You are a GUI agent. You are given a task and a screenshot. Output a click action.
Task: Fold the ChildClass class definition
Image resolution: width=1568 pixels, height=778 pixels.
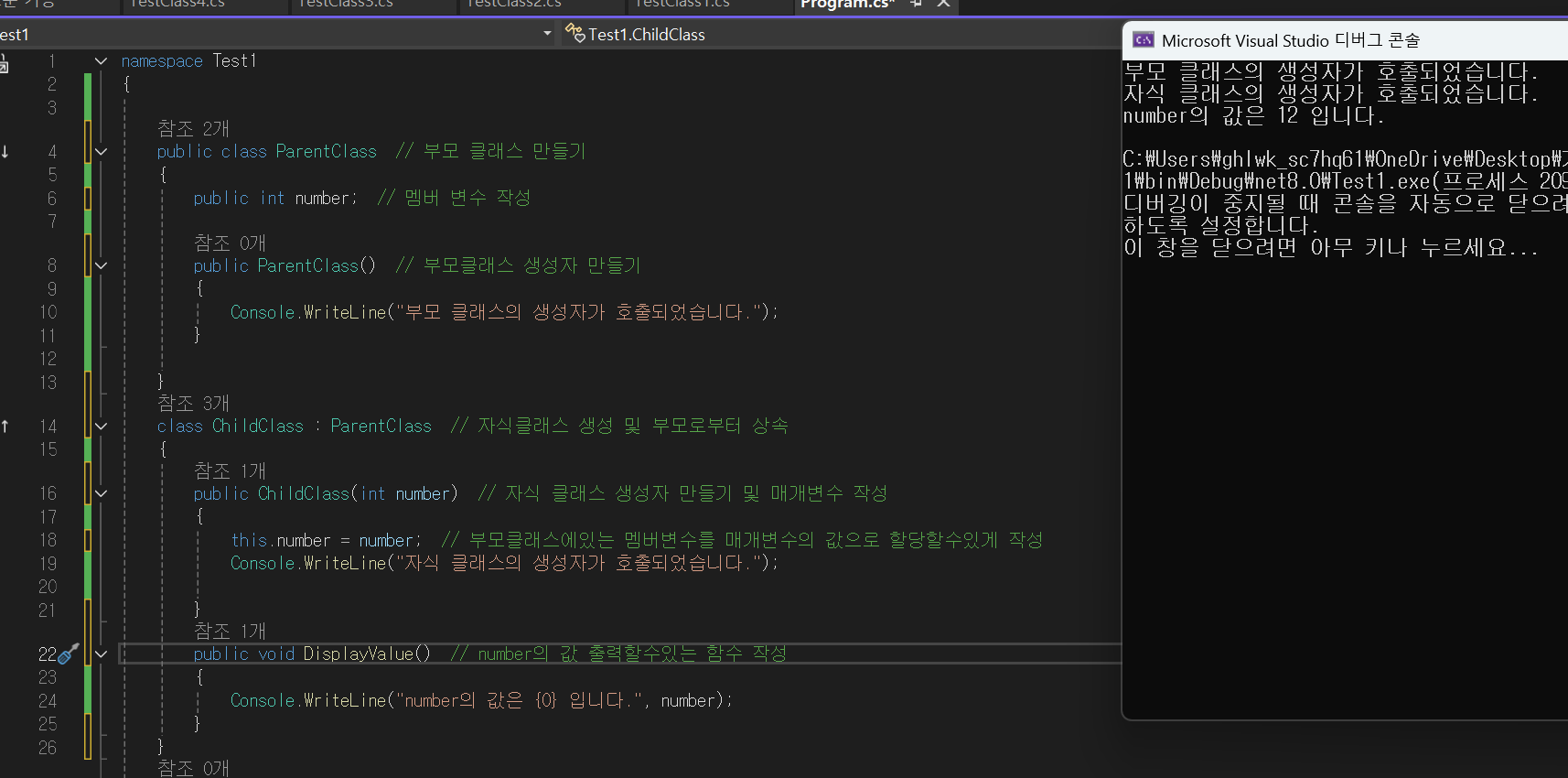click(x=101, y=427)
